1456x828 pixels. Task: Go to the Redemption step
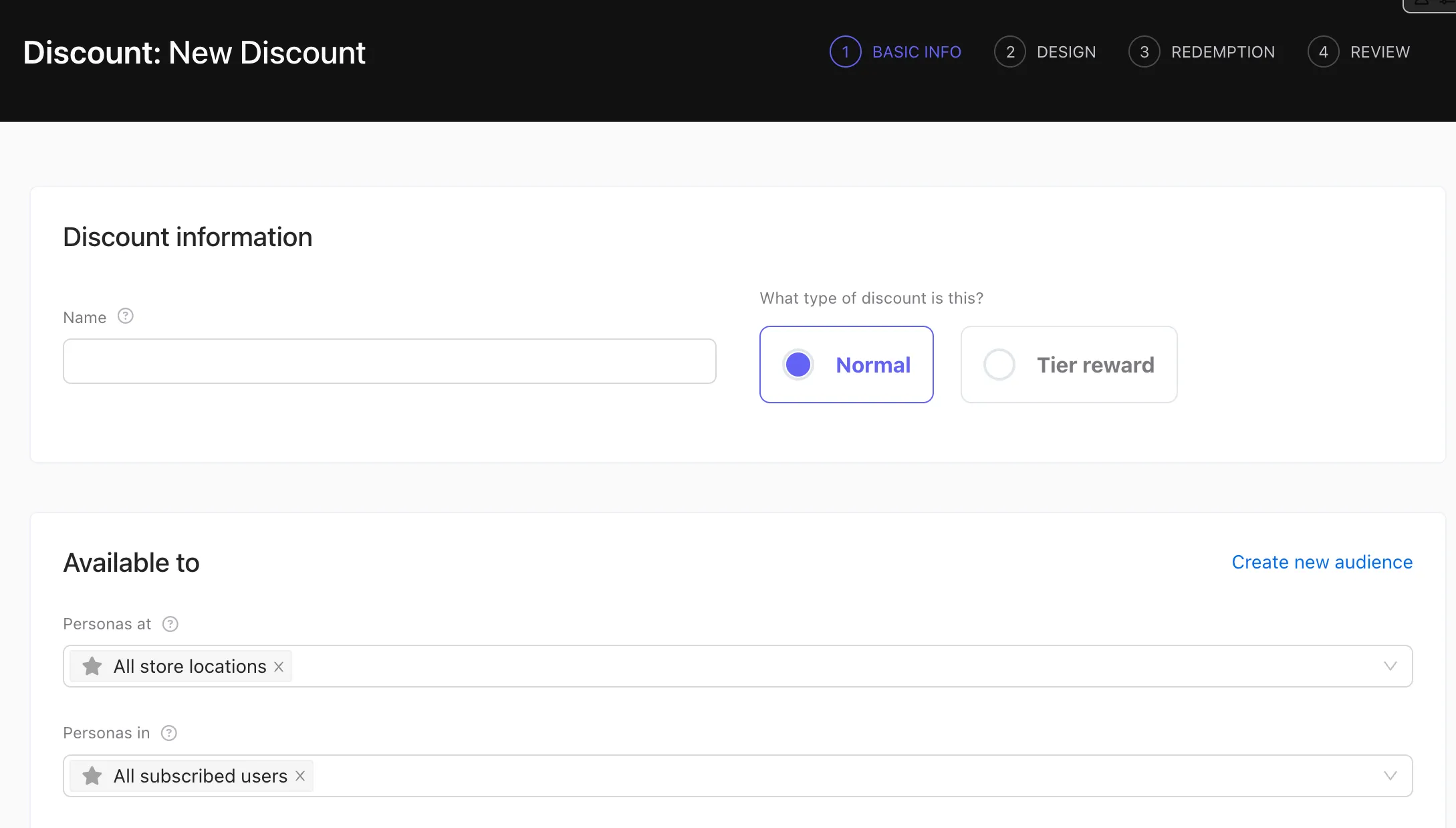(x=1222, y=52)
